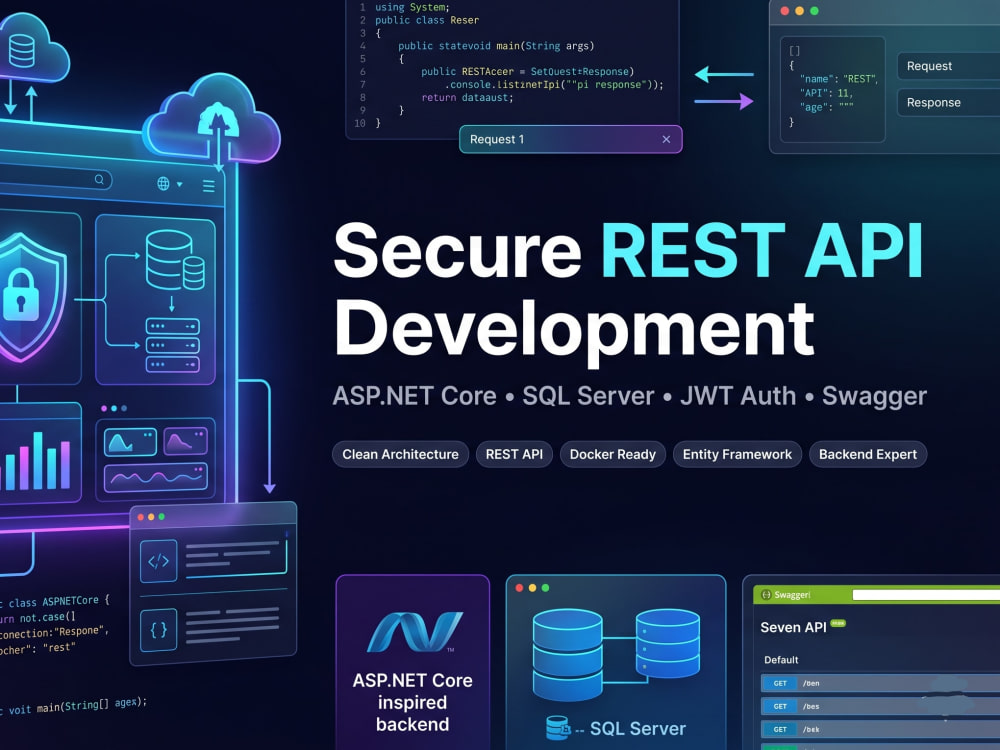The height and width of the screenshot is (750, 1000).
Task: Click the Clean Architecture tag
Action: (x=401, y=454)
